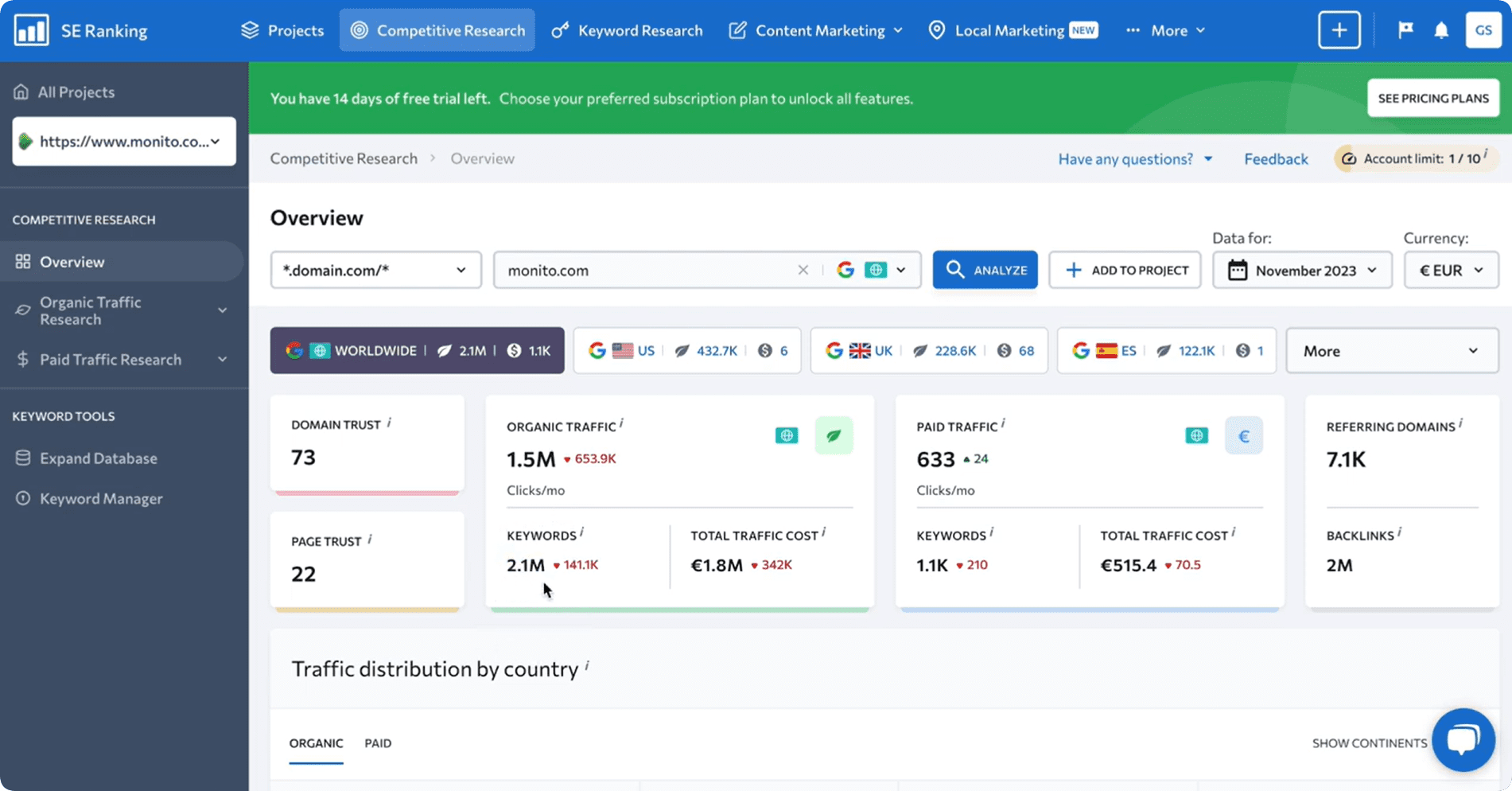Click the Referring Domains info icon
The width and height of the screenshot is (1512, 791).
[x=1460, y=423]
